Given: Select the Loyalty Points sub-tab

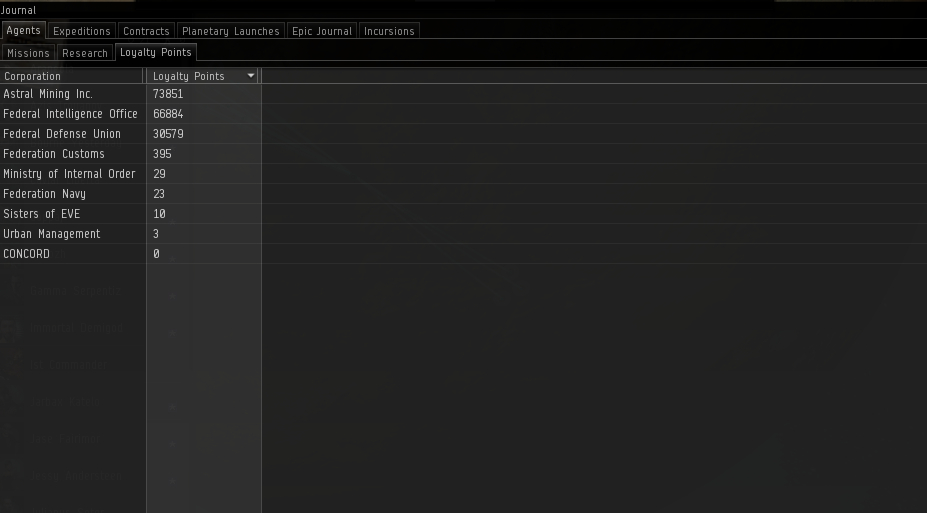Looking at the screenshot, I should (155, 52).
